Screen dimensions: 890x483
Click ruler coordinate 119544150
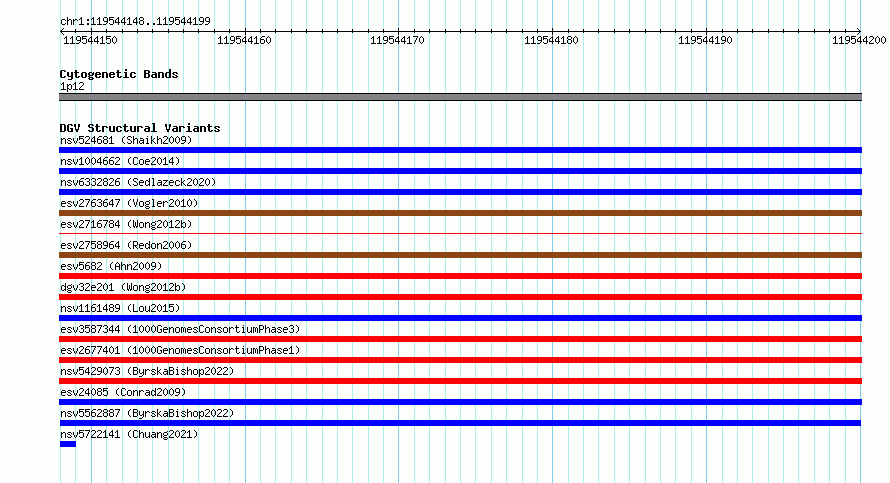pyautogui.click(x=90, y=40)
